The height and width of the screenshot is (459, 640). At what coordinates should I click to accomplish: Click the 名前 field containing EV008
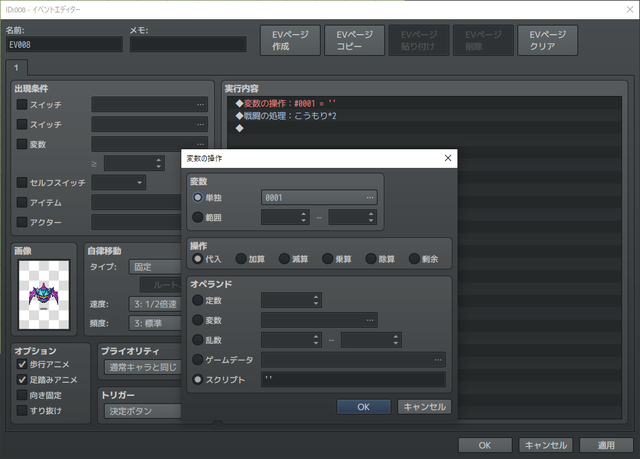[x=64, y=44]
